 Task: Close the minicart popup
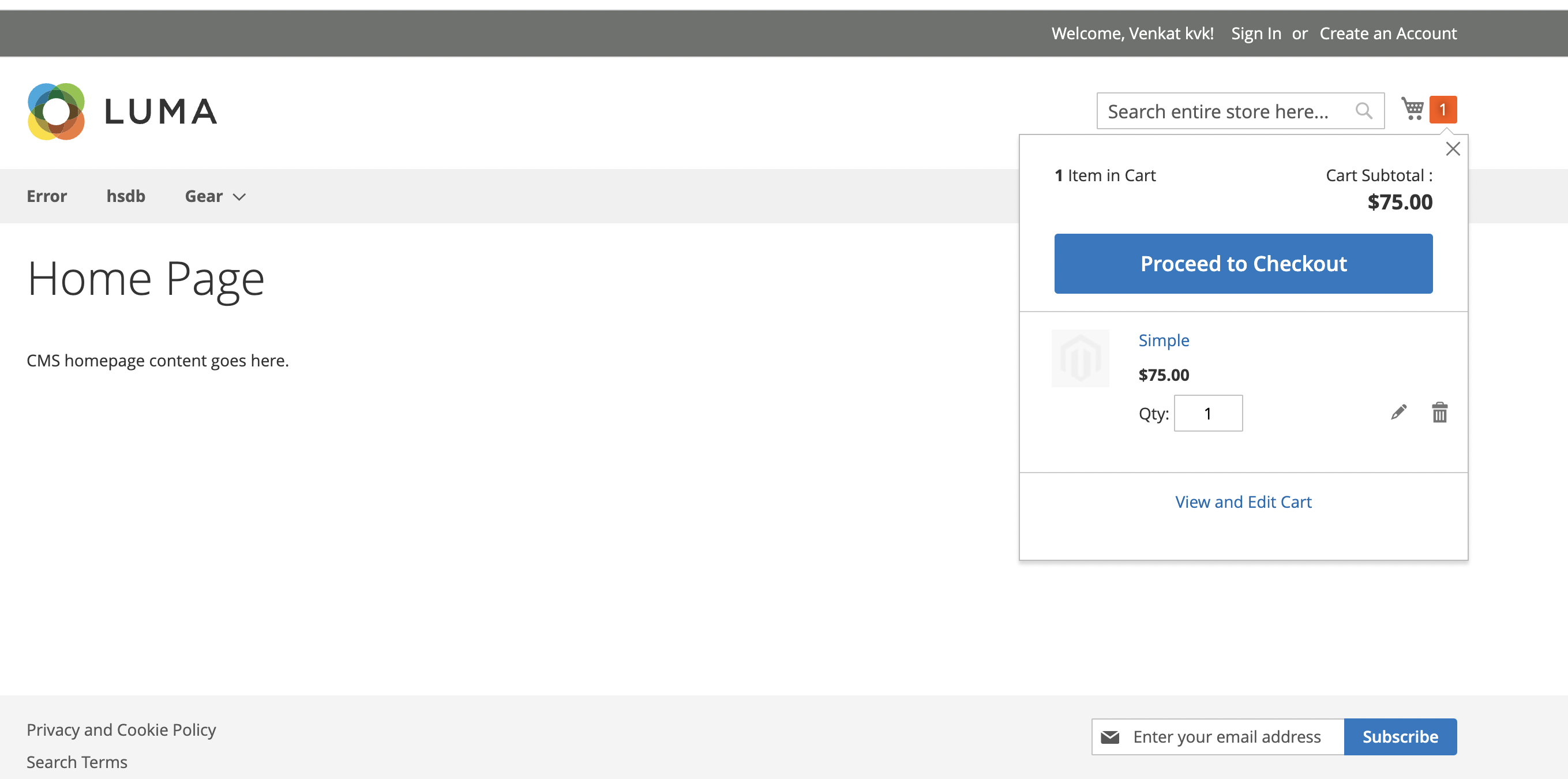click(1453, 149)
